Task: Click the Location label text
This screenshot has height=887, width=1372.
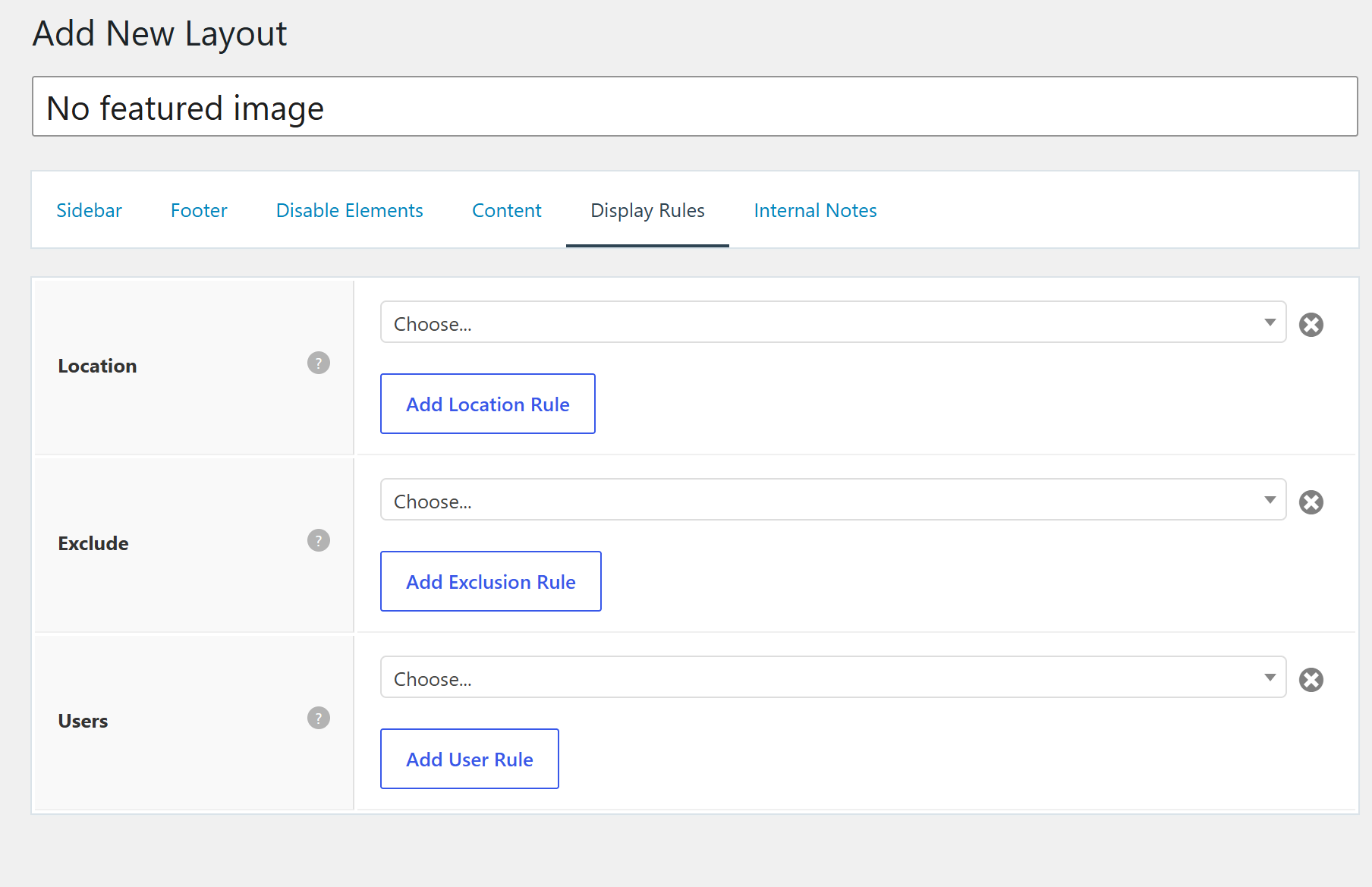Action: pyautogui.click(x=97, y=366)
